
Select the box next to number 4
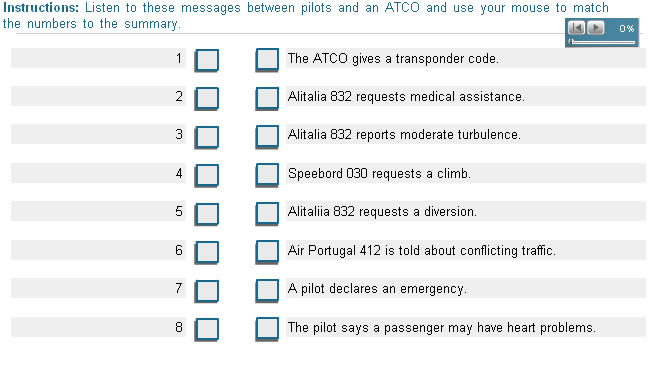[x=206, y=175]
